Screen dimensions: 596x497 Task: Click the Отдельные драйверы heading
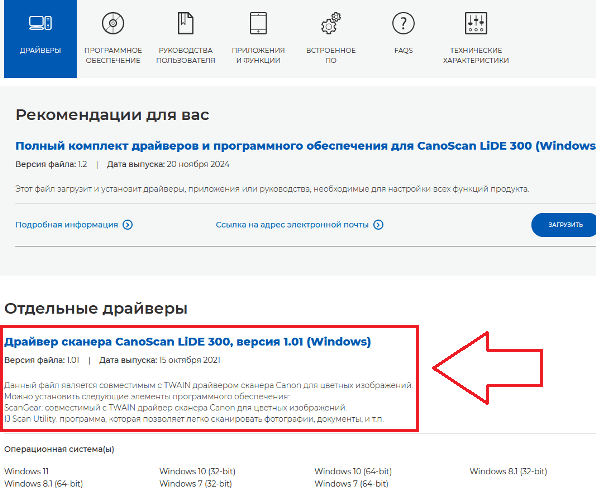[96, 308]
